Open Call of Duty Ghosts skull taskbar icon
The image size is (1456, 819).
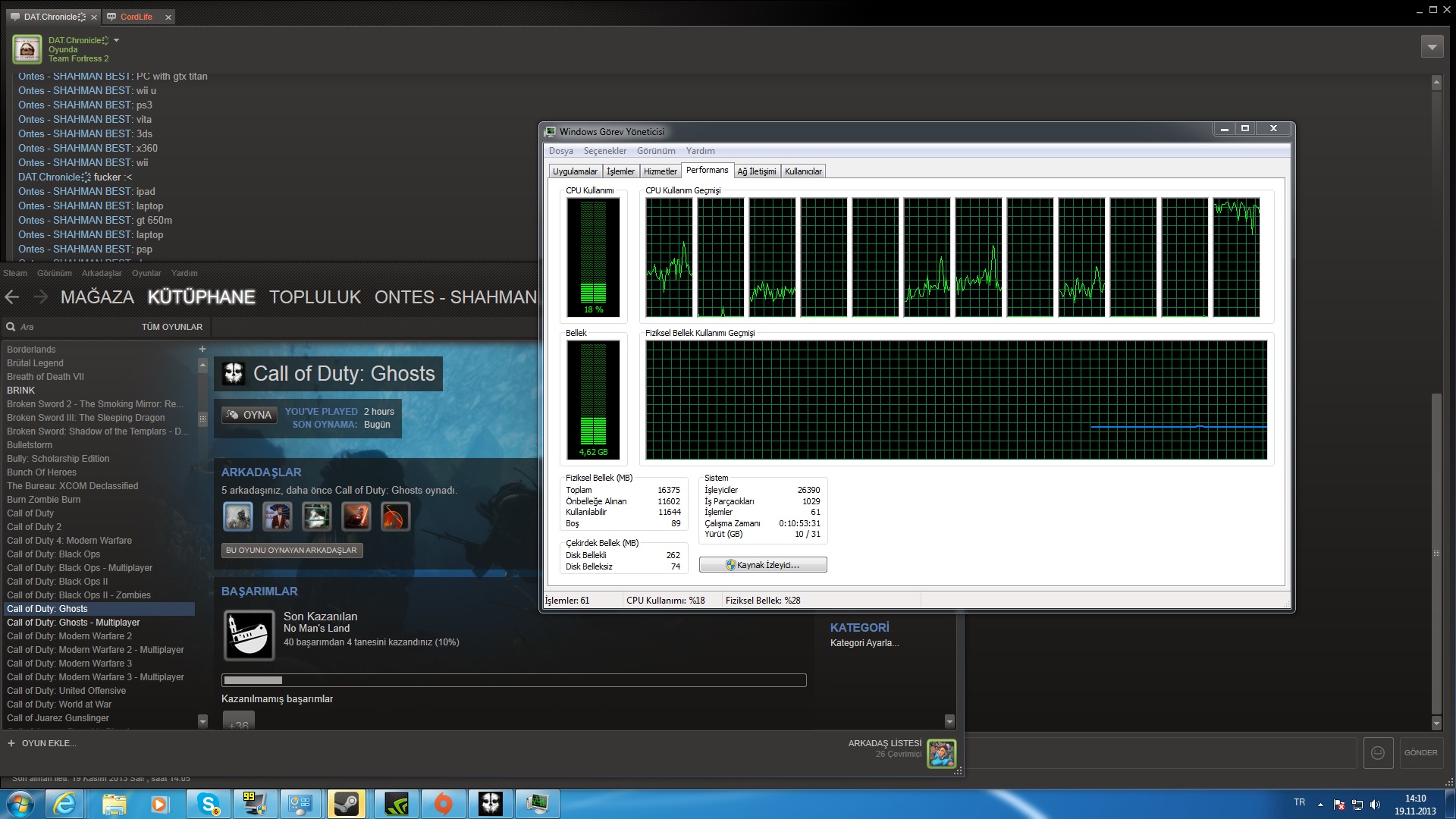[x=490, y=804]
